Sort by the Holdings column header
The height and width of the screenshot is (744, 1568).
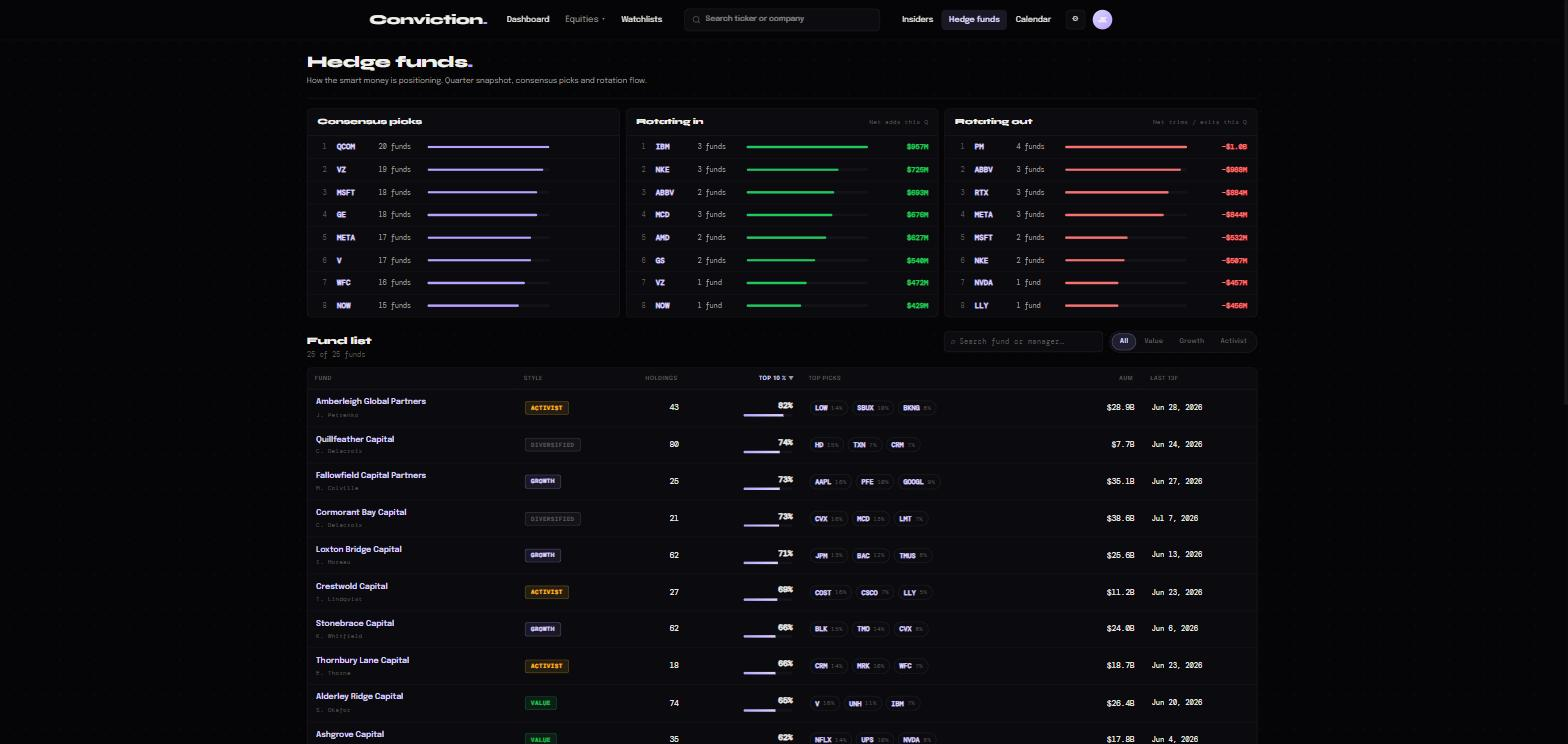pyautogui.click(x=661, y=378)
